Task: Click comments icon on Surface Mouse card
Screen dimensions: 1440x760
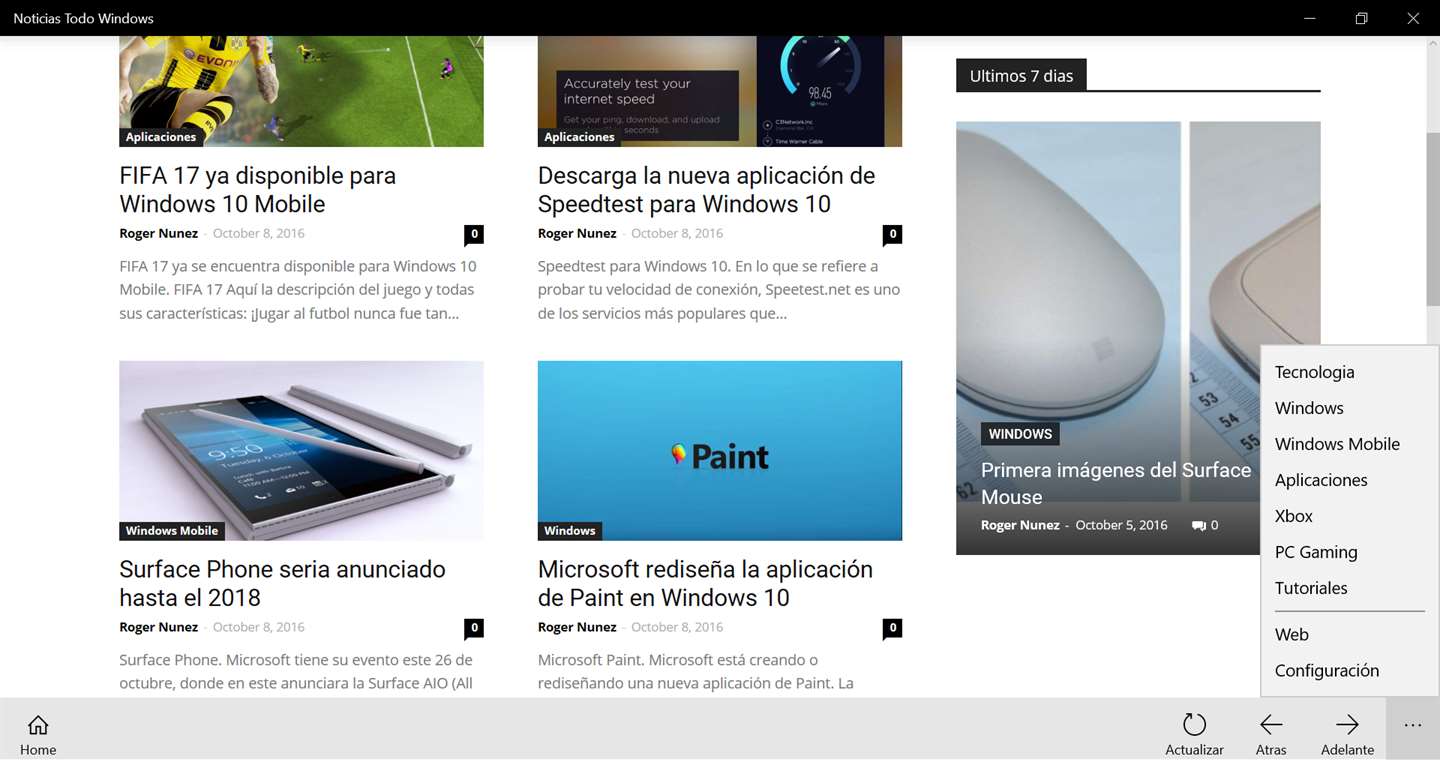Action: (x=1199, y=525)
